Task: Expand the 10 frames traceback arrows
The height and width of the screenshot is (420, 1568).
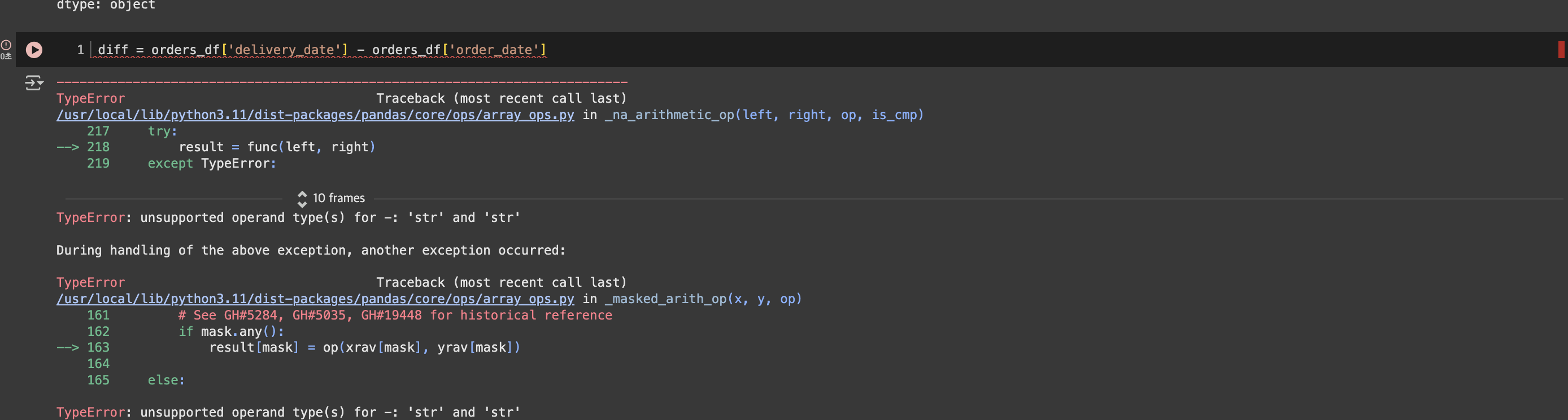Action: click(302, 199)
